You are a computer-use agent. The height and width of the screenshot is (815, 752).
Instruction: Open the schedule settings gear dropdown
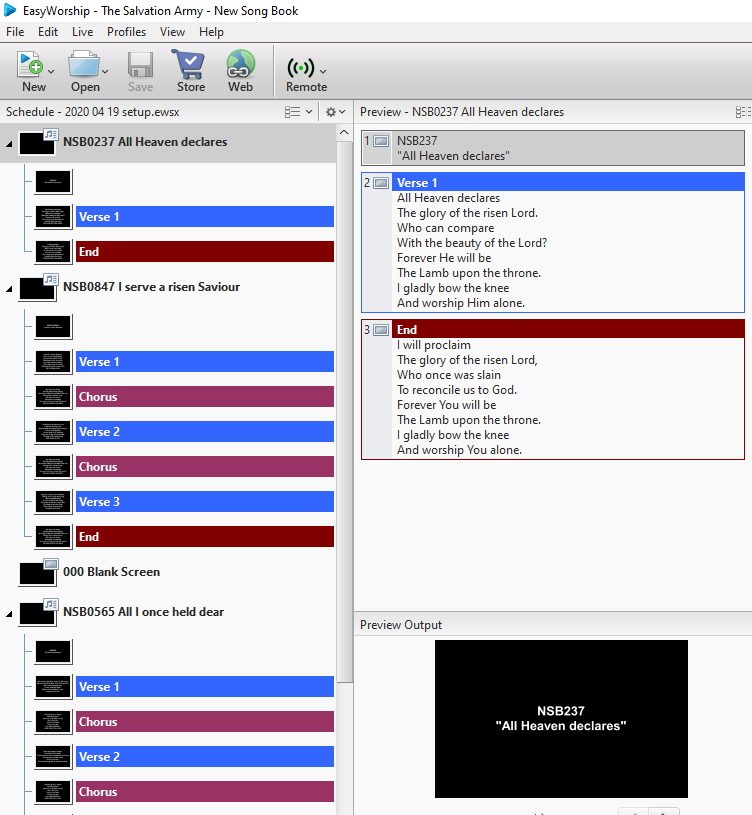[335, 112]
